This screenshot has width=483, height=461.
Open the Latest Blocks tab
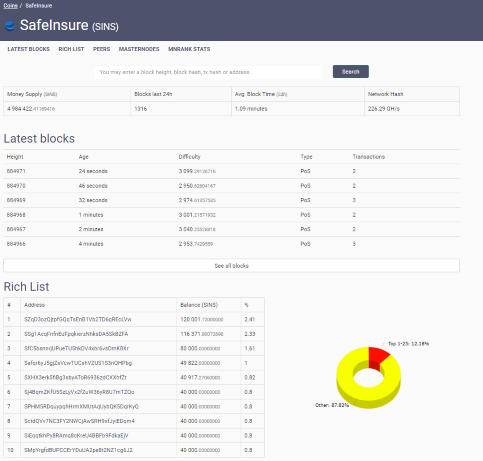click(x=28, y=49)
